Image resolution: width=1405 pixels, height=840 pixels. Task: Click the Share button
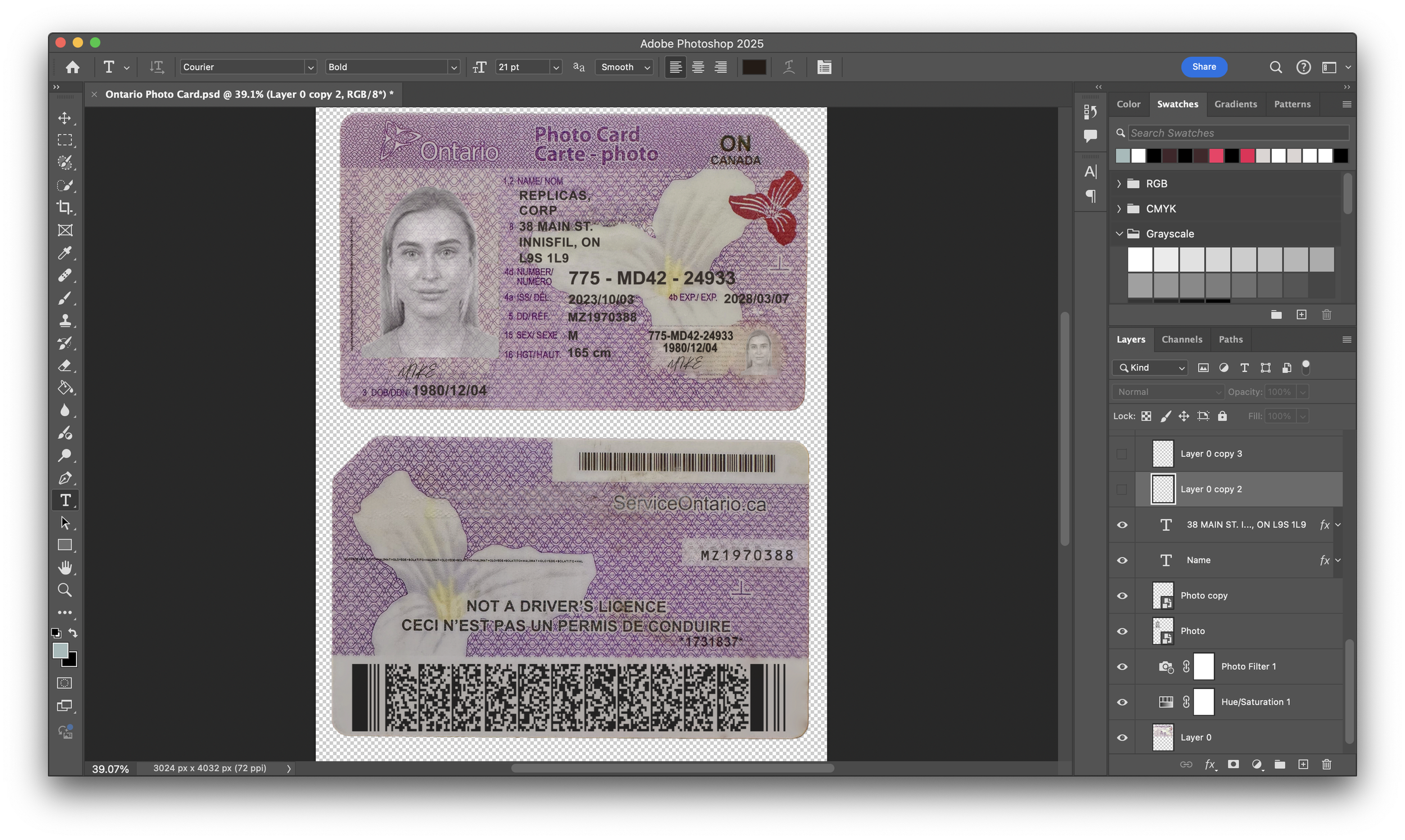[1203, 67]
